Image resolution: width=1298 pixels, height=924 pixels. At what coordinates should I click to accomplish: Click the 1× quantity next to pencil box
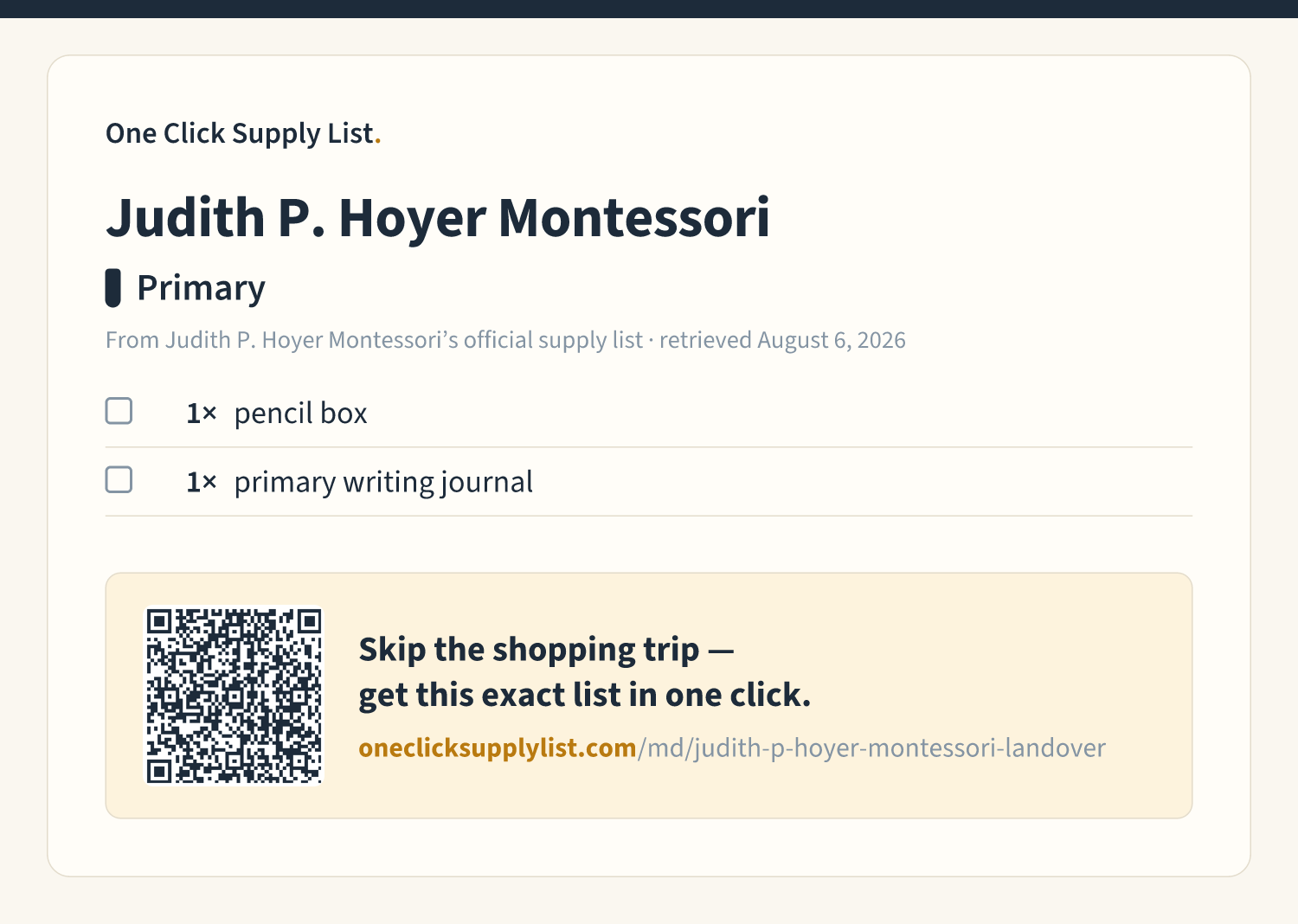202,414
